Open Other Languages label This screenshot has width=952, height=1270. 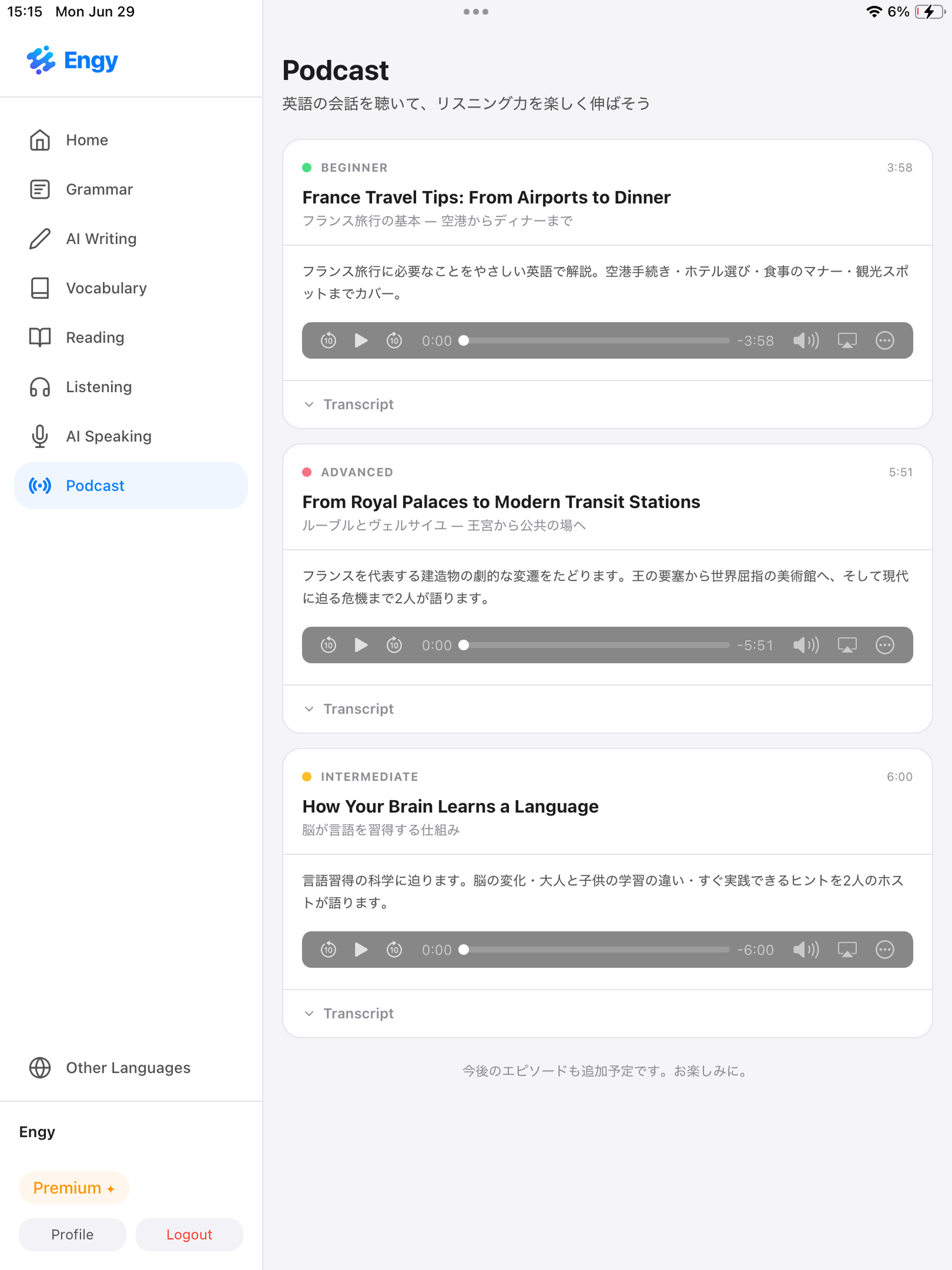pos(128,1068)
